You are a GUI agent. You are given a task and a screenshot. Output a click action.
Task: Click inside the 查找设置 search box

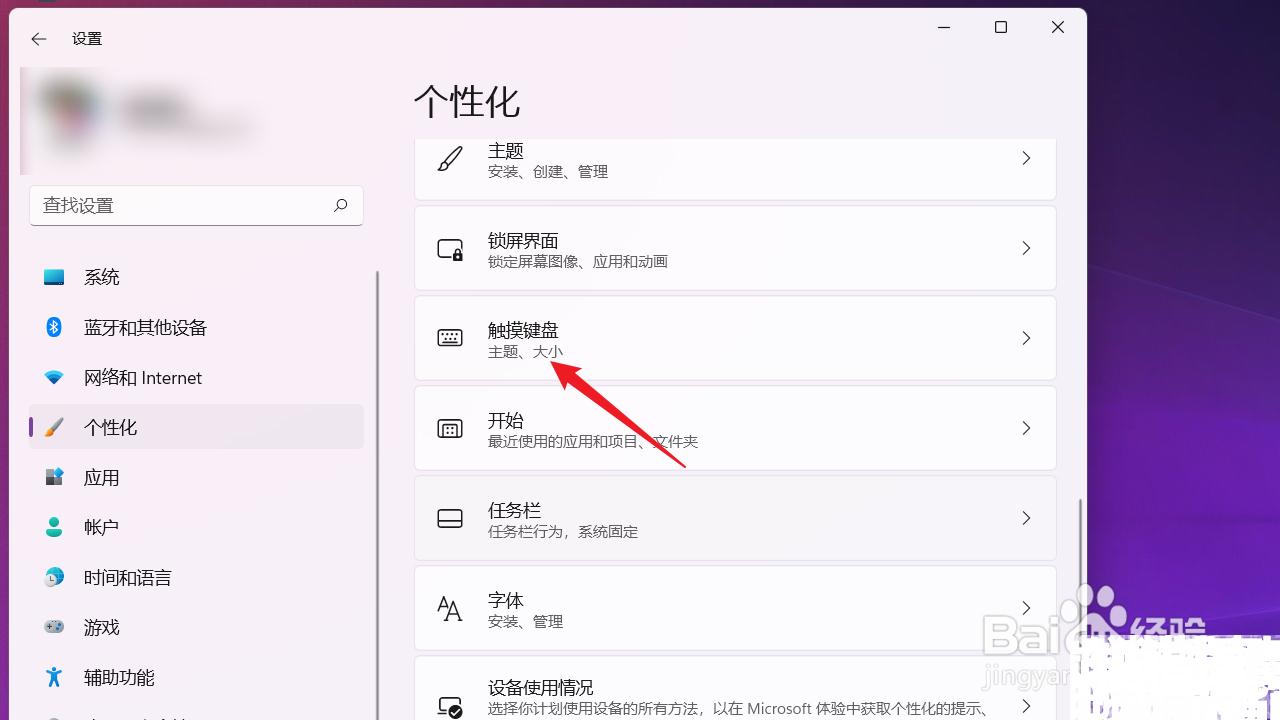click(x=196, y=205)
